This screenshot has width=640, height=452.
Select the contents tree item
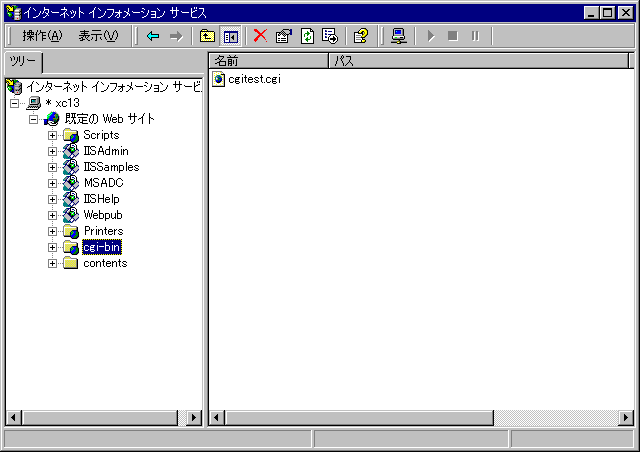tap(105, 263)
